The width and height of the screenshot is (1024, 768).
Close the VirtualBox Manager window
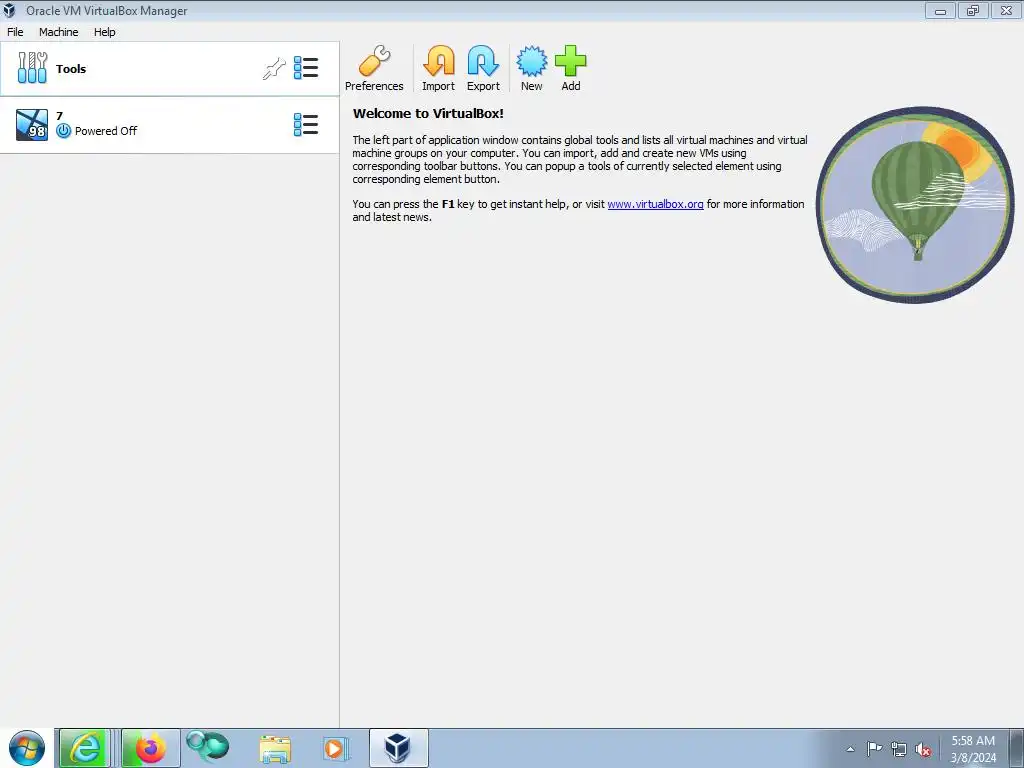1006,10
